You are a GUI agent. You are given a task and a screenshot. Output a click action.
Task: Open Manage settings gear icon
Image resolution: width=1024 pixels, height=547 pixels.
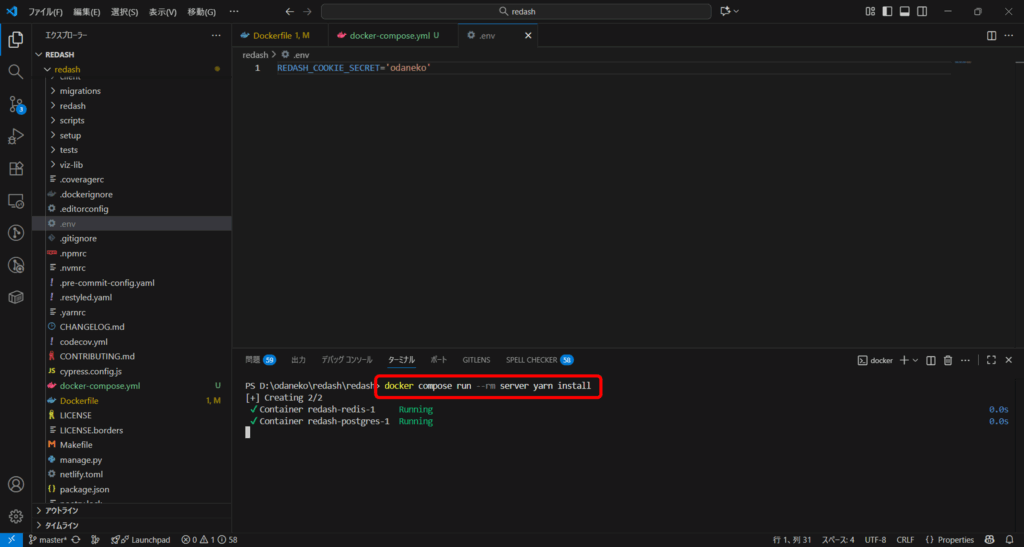(15, 516)
